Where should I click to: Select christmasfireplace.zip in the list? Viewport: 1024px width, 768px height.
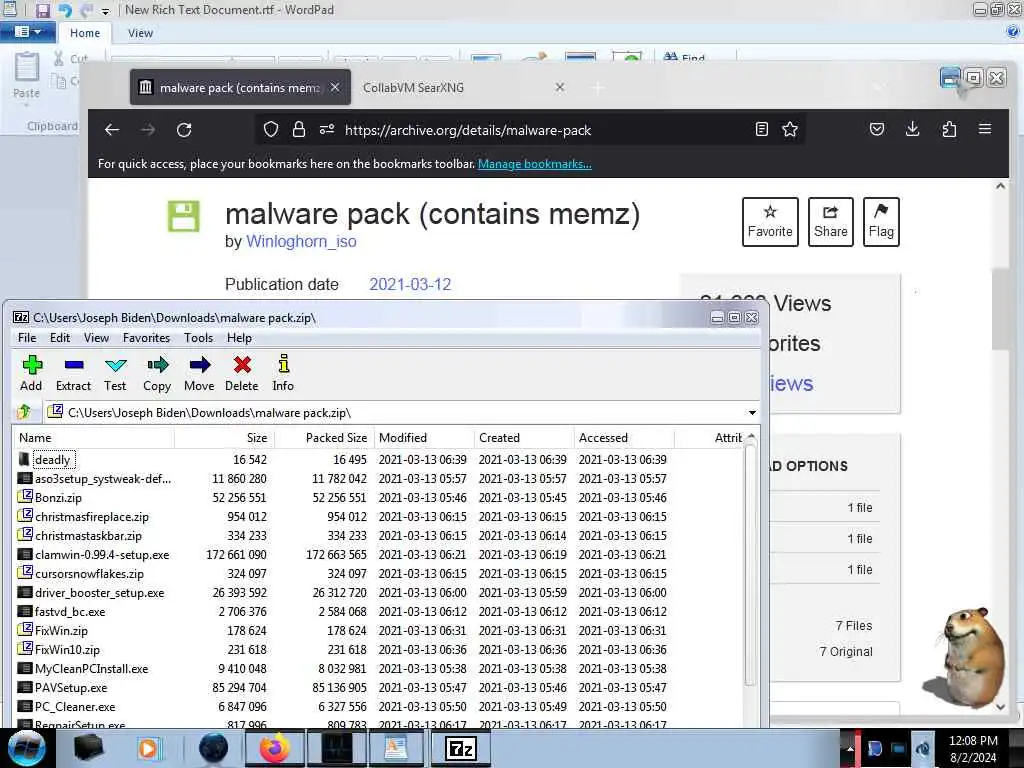tap(91, 517)
